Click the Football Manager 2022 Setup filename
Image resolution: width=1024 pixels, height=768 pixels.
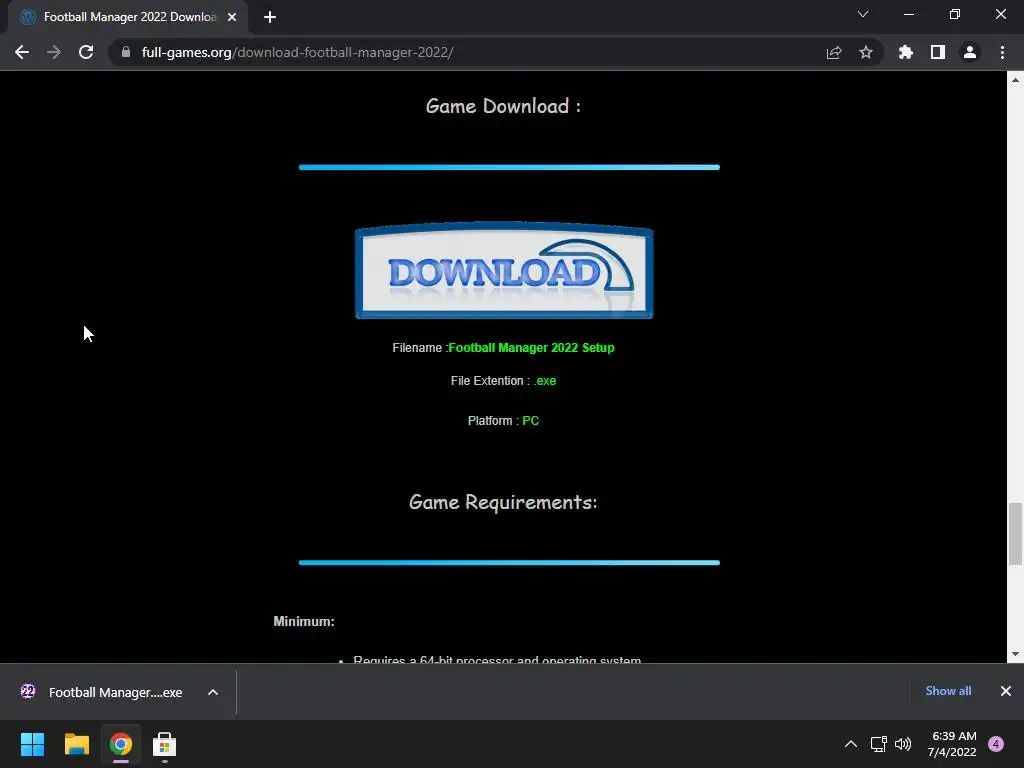coord(531,347)
